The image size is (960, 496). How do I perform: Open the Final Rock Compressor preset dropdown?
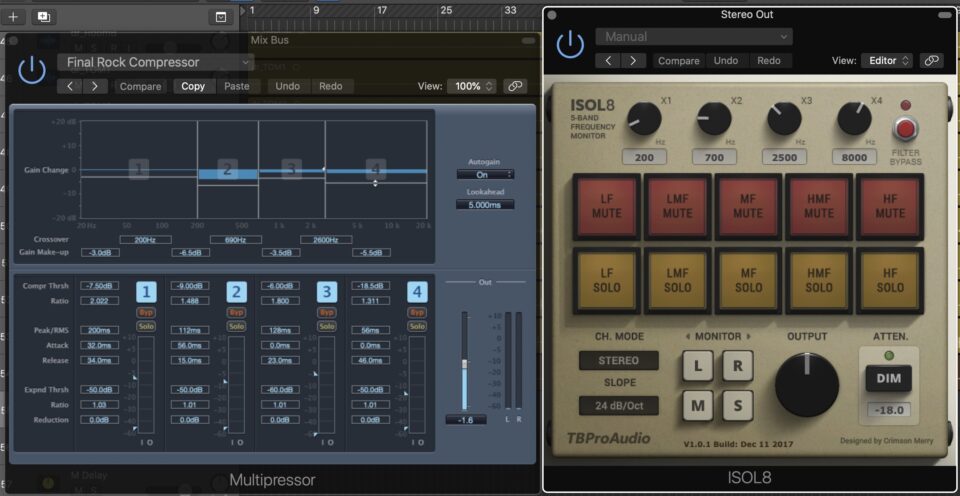(155, 62)
